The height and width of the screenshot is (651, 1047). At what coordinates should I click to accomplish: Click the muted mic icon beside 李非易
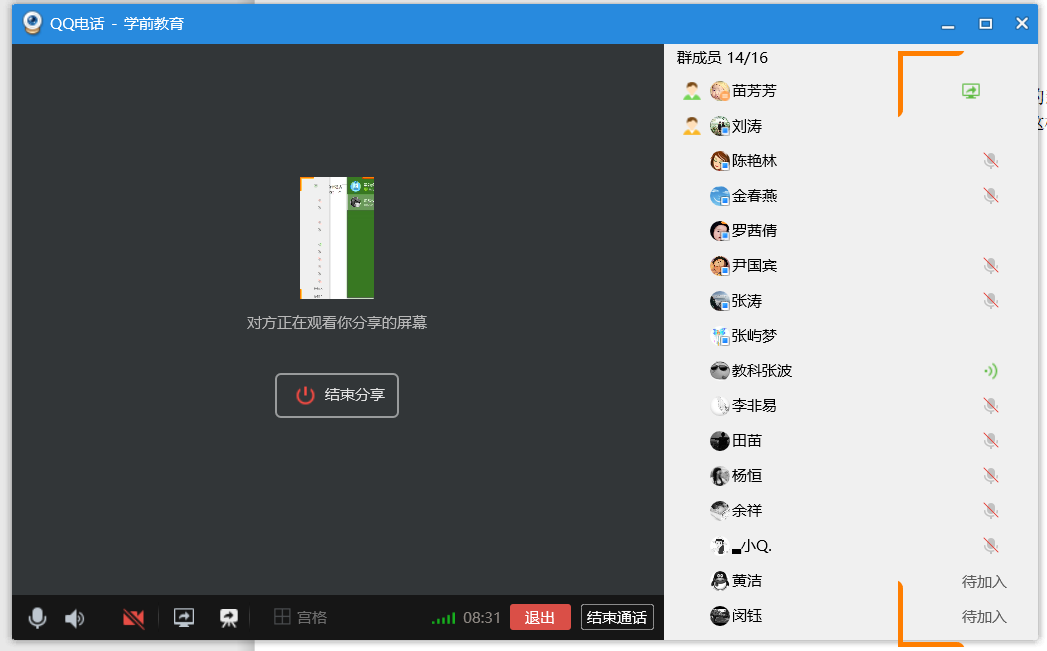pyautogui.click(x=990, y=406)
